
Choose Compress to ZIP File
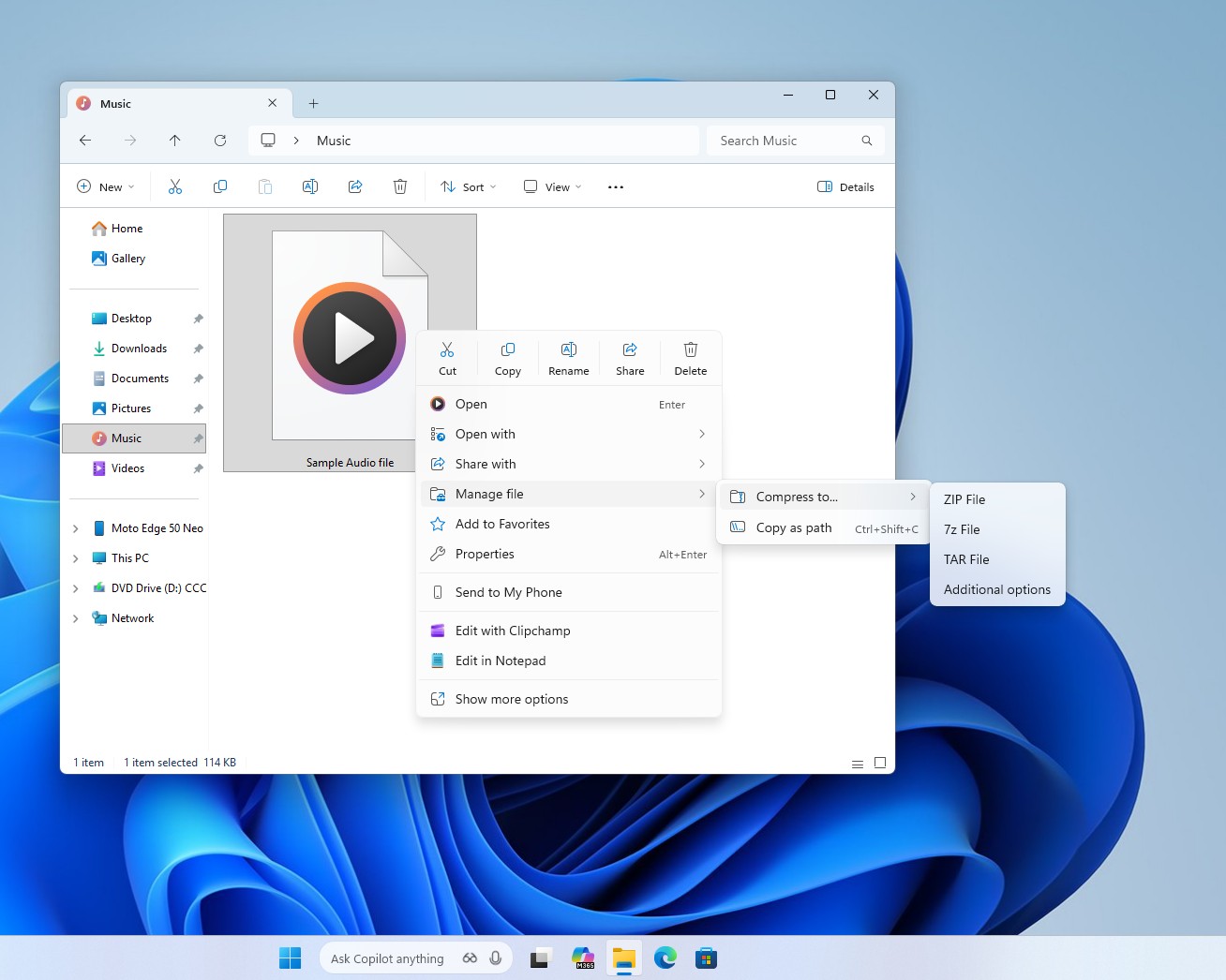(964, 499)
